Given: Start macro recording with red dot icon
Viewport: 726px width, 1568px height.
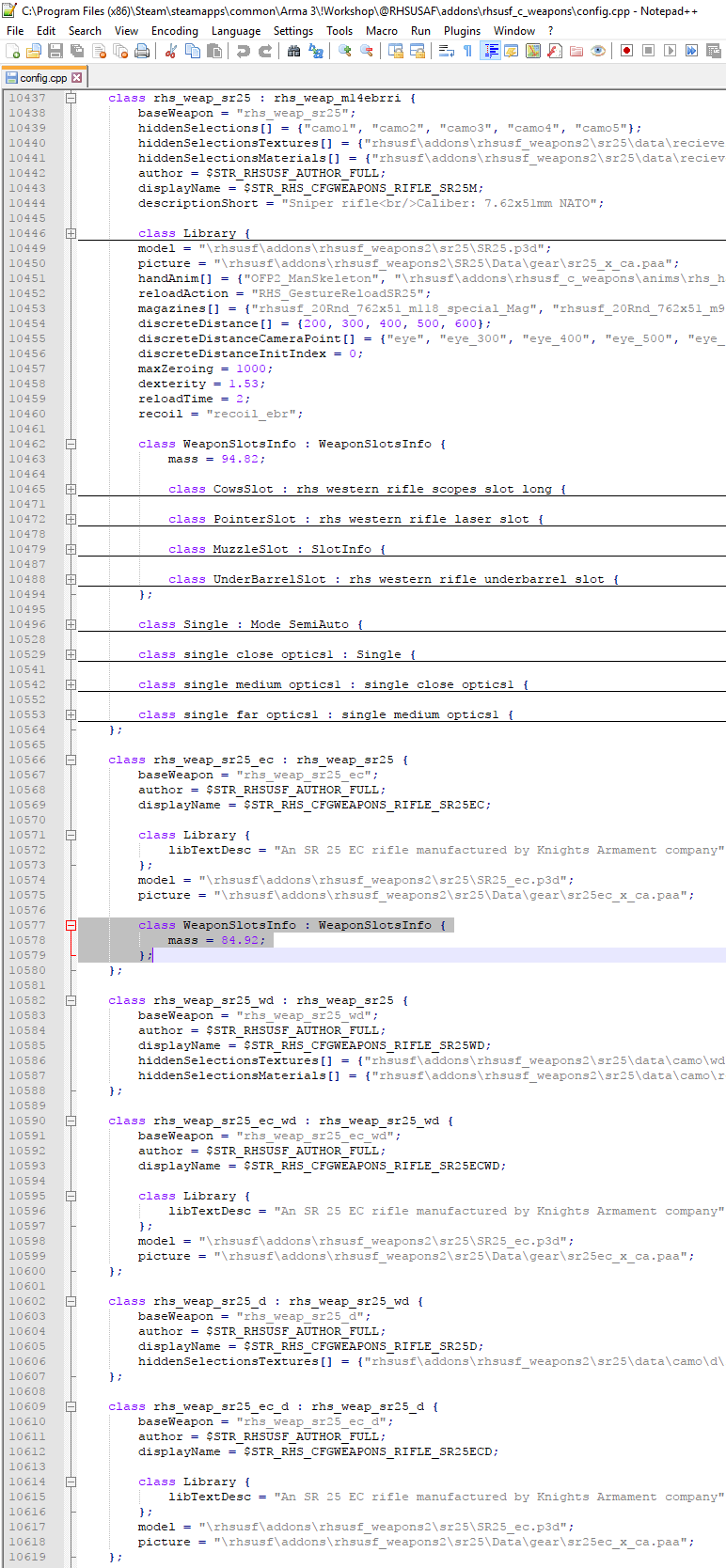Looking at the screenshot, I should [626, 51].
